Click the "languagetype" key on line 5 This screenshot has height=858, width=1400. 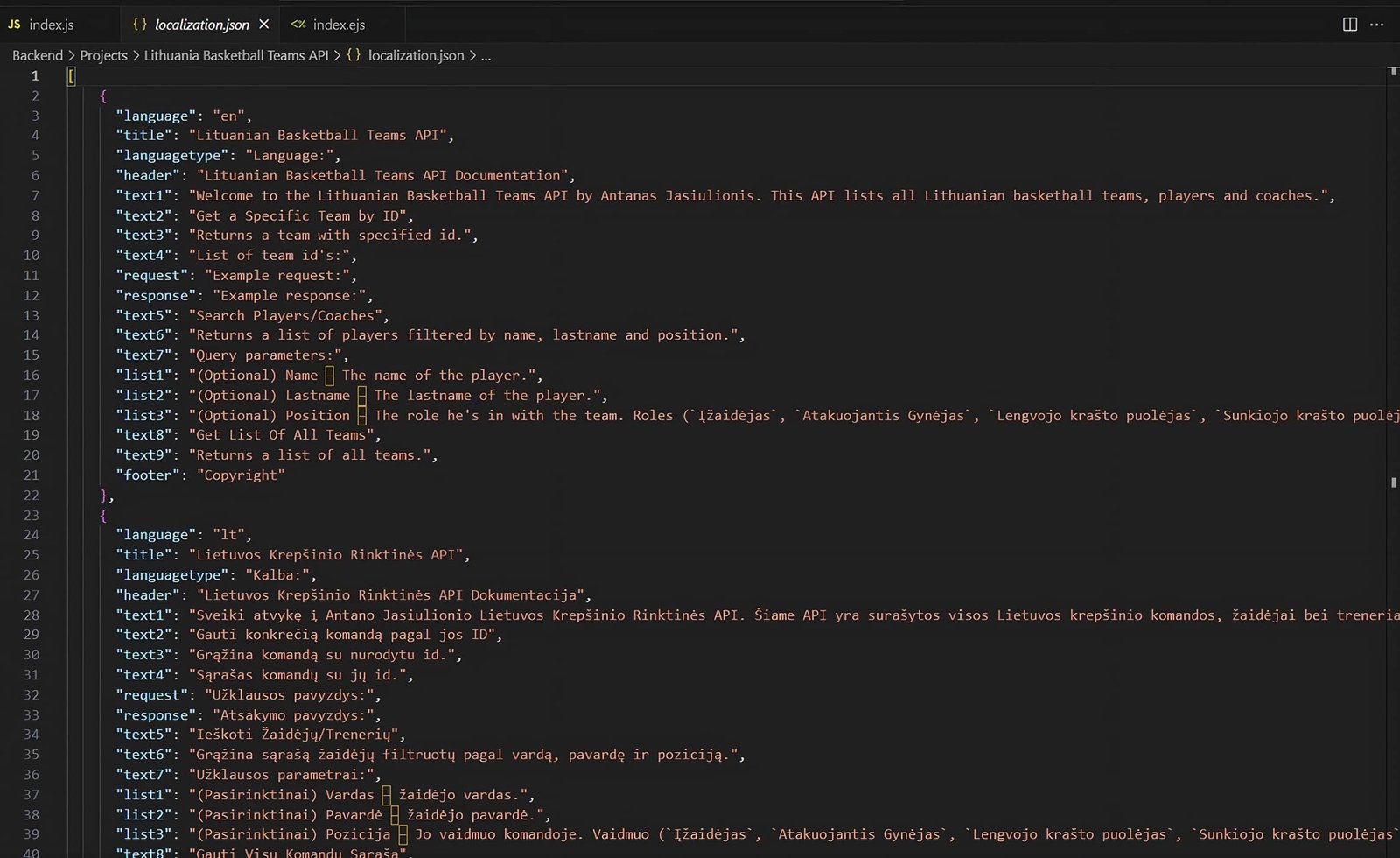tap(172, 155)
